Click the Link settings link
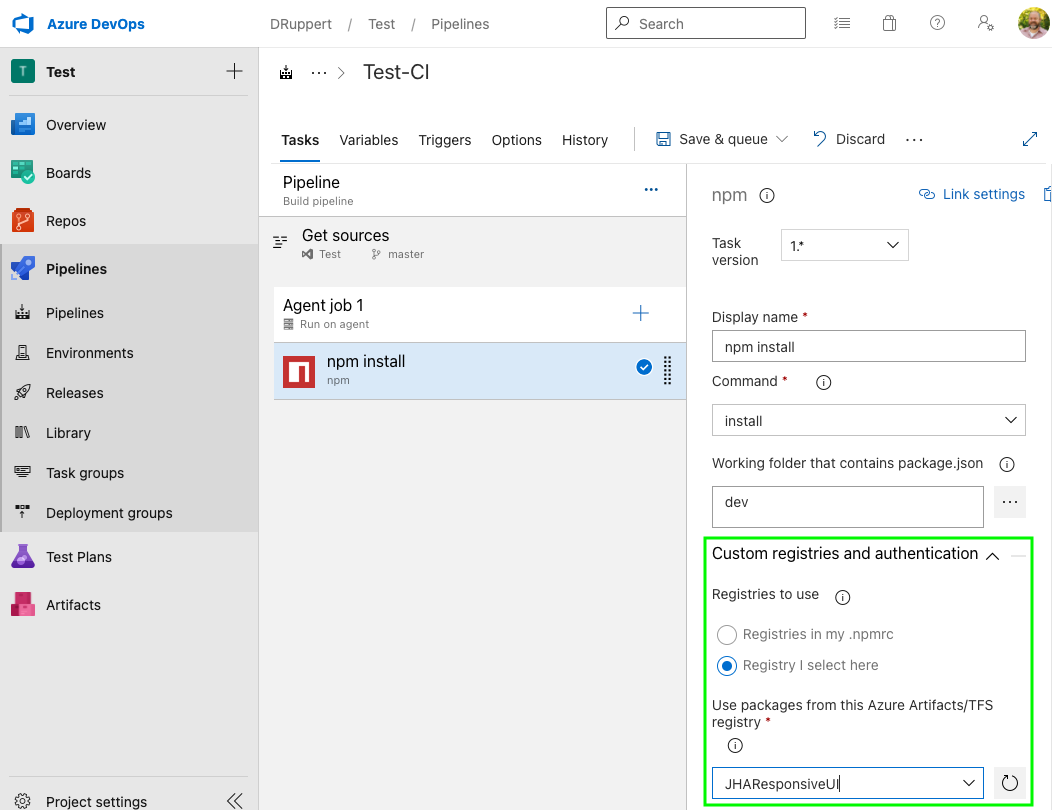Image resolution: width=1052 pixels, height=810 pixels. point(972,194)
